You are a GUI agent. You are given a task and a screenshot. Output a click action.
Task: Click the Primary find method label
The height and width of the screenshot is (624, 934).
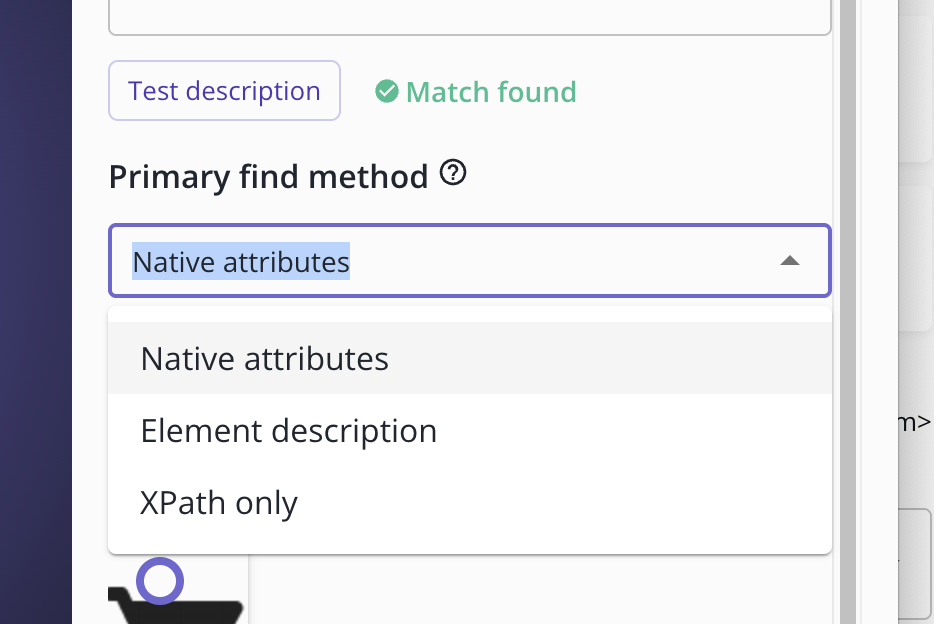pos(268,177)
